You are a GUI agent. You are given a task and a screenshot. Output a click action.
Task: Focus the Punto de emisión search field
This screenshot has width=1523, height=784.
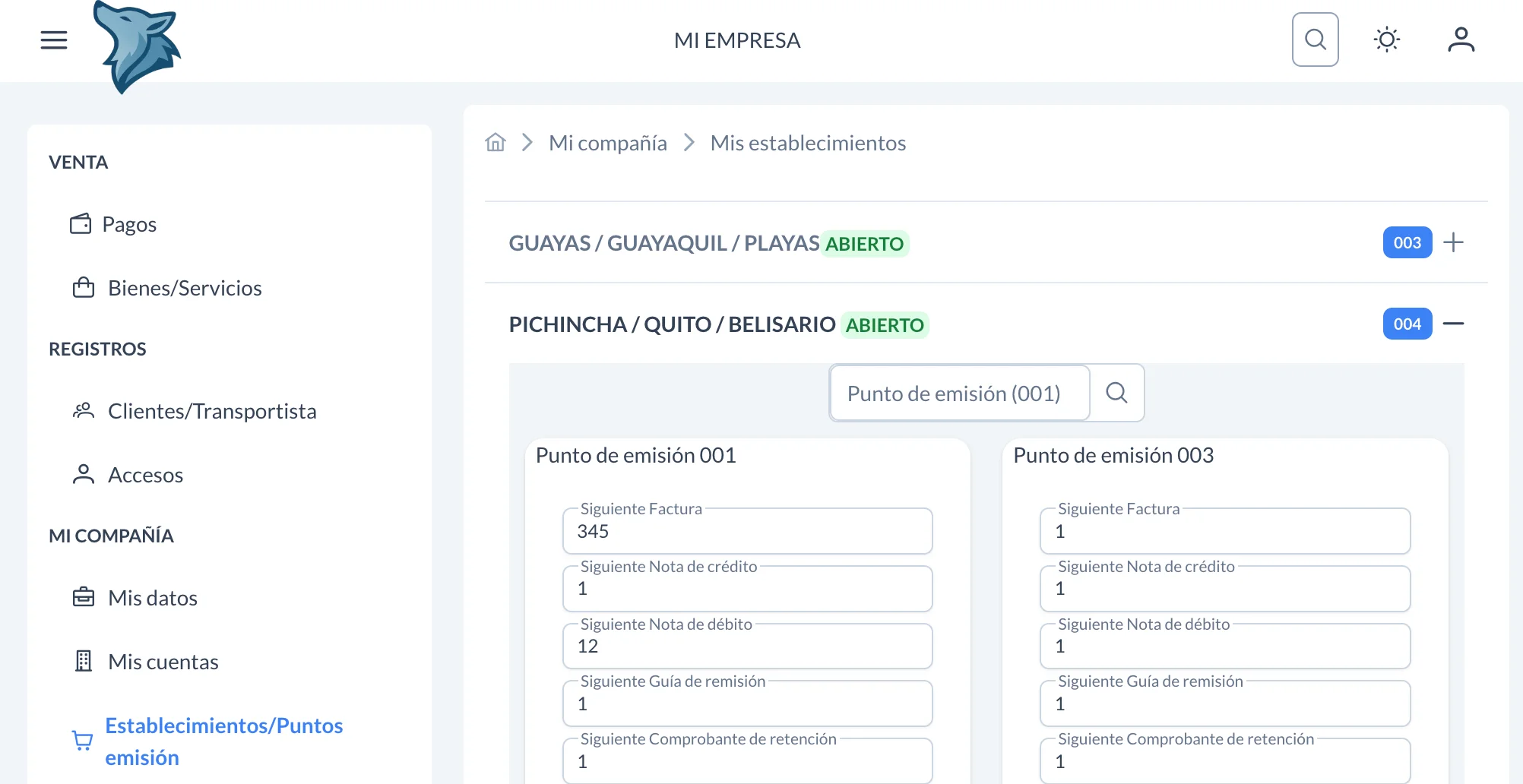tap(958, 393)
